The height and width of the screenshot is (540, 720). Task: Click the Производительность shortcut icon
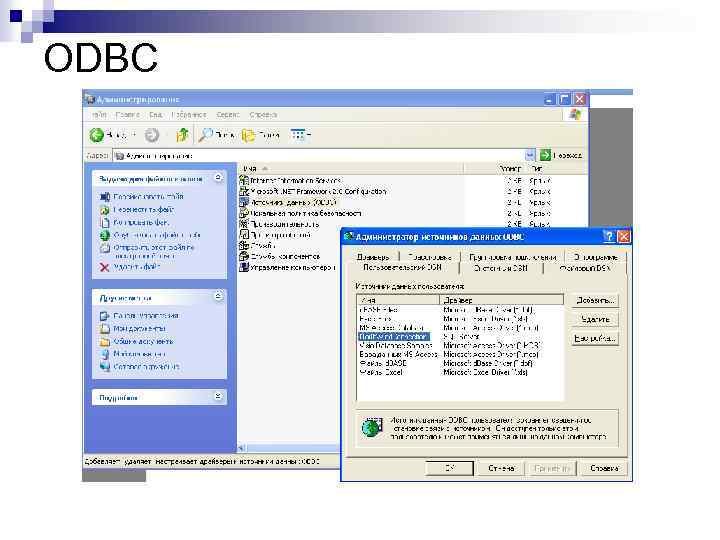coord(244,224)
